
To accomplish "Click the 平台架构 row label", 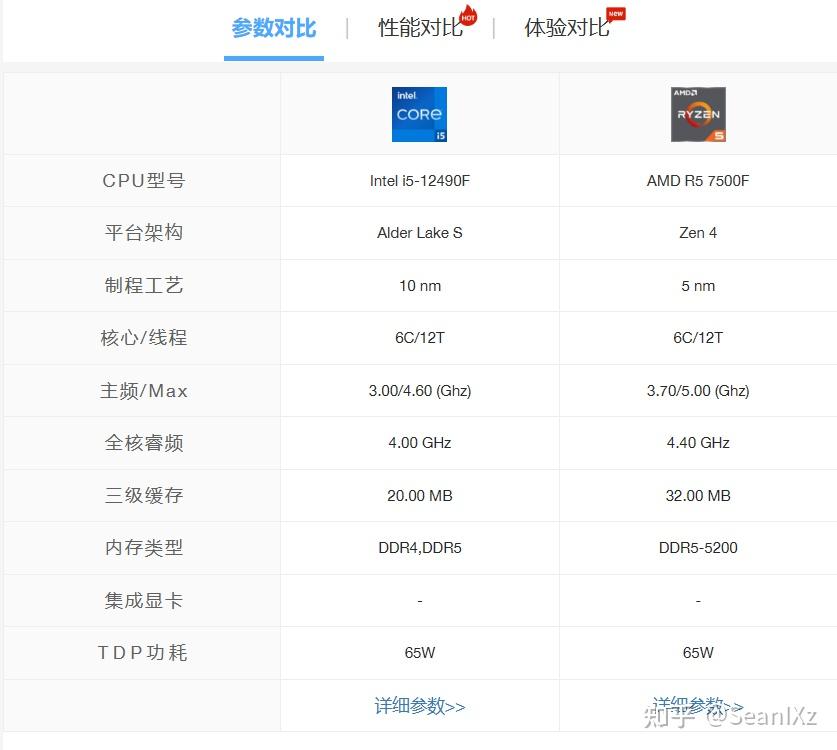I will [144, 233].
